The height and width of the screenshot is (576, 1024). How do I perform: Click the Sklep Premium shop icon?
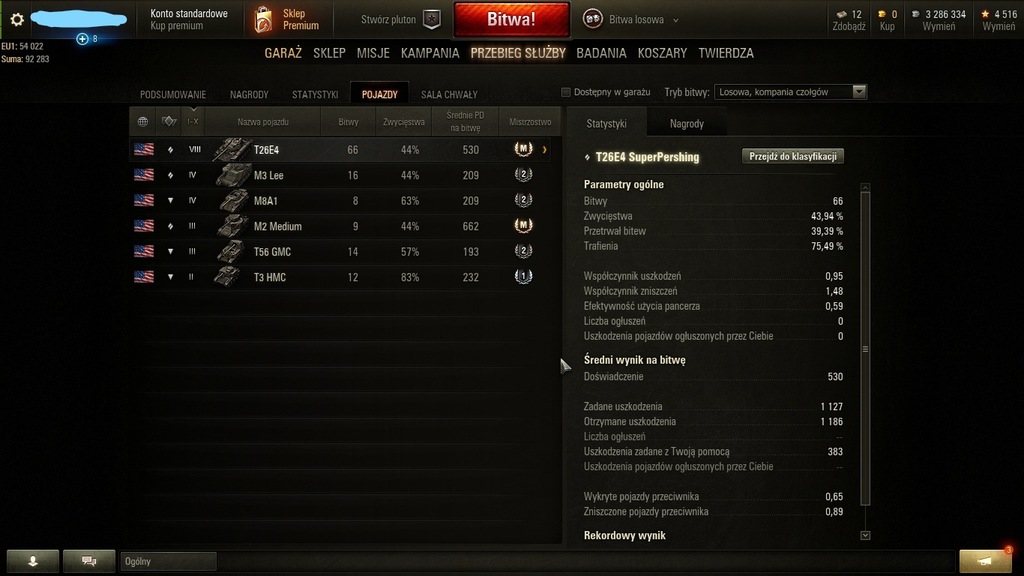click(263, 20)
